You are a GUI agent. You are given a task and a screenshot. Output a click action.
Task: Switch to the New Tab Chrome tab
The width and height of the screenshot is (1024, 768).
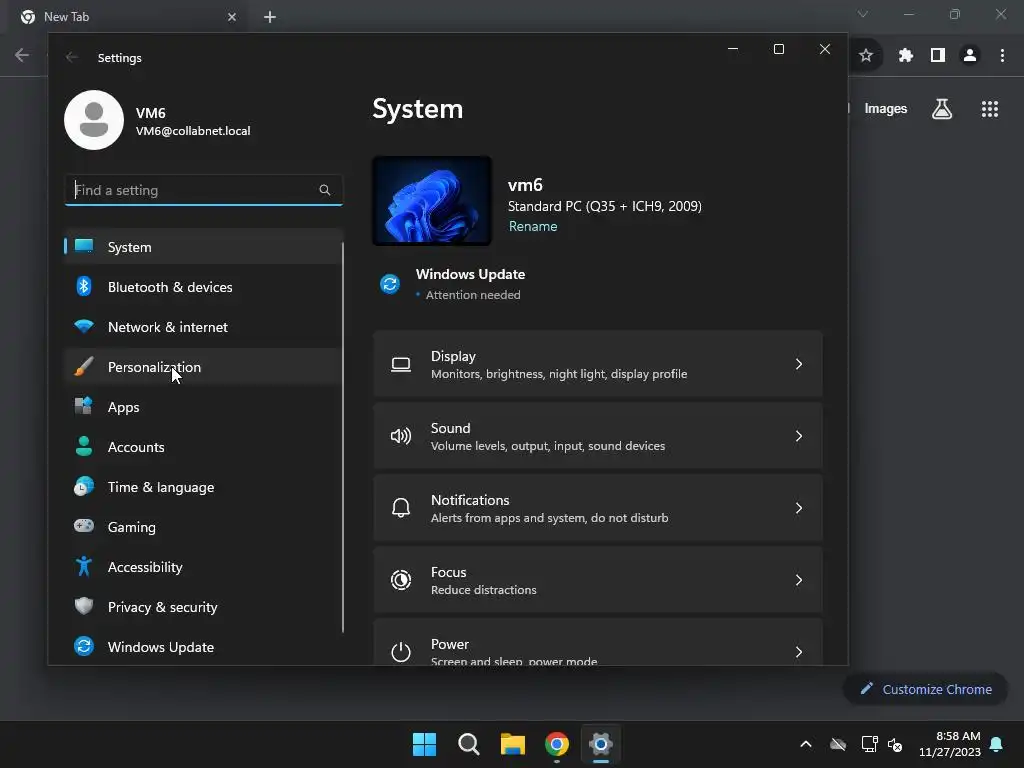coord(128,17)
